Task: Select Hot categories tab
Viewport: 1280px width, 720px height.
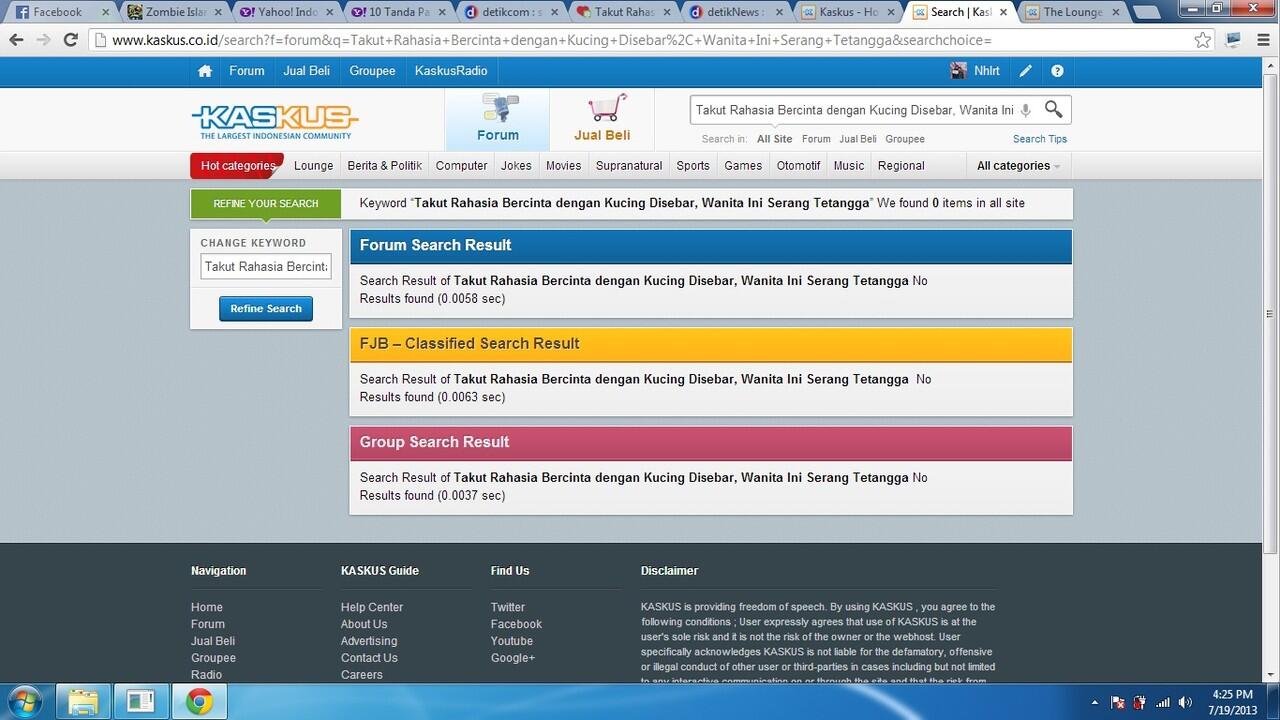Action: tap(237, 166)
